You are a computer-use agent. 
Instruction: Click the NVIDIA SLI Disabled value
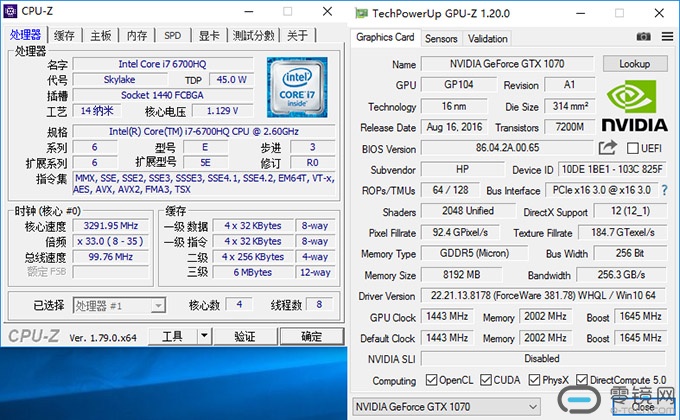[x=543, y=359]
